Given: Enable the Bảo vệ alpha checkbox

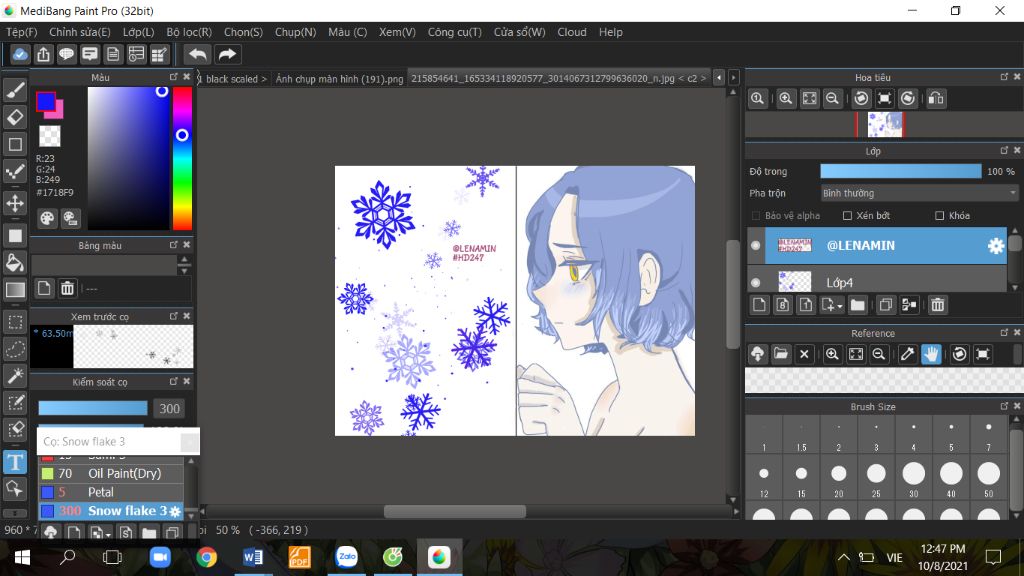Looking at the screenshot, I should (x=756, y=216).
